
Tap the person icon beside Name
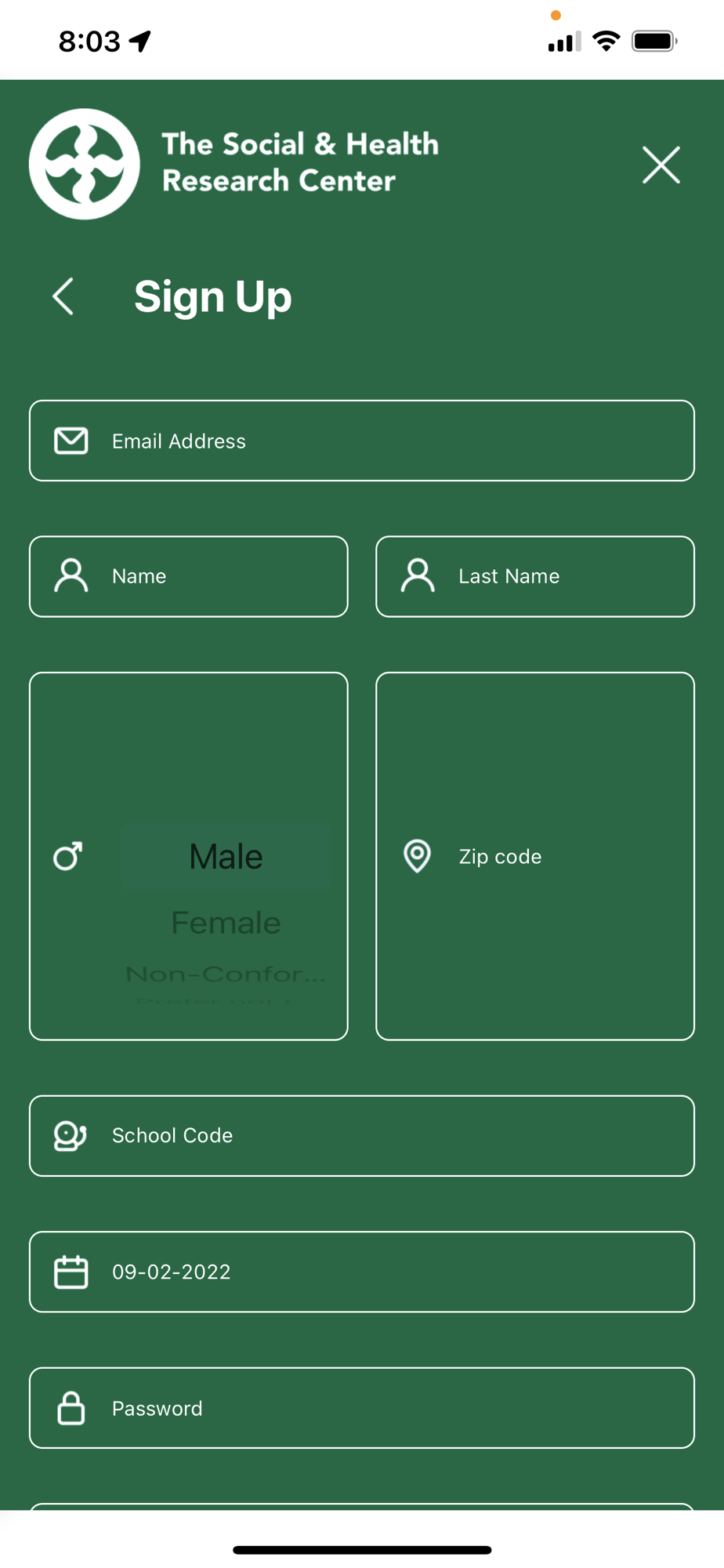(71, 576)
